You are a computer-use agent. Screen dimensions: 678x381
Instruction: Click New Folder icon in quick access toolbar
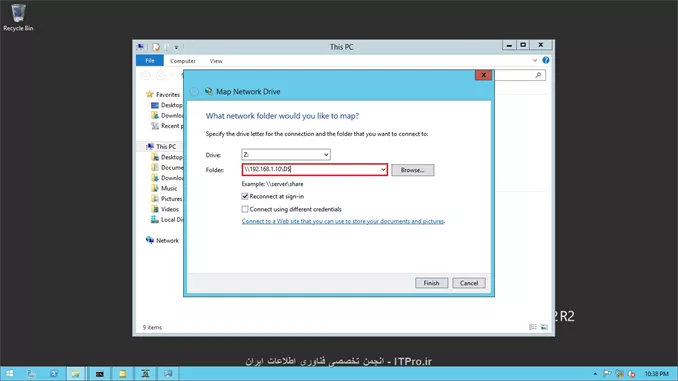click(167, 47)
